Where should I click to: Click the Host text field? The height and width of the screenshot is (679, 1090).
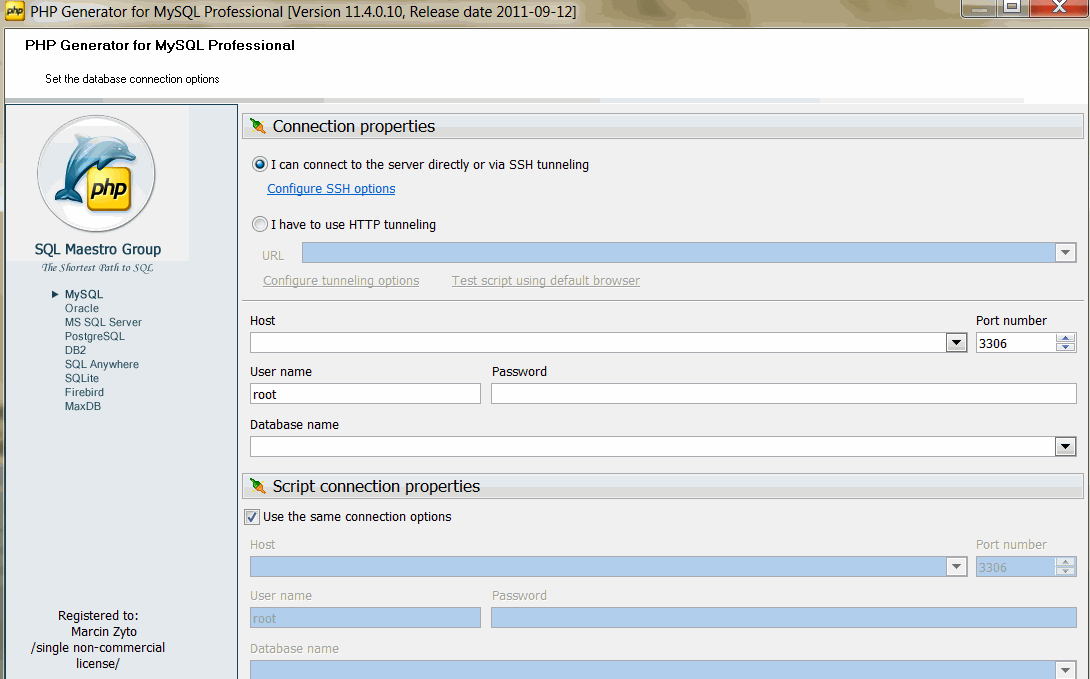(x=598, y=343)
